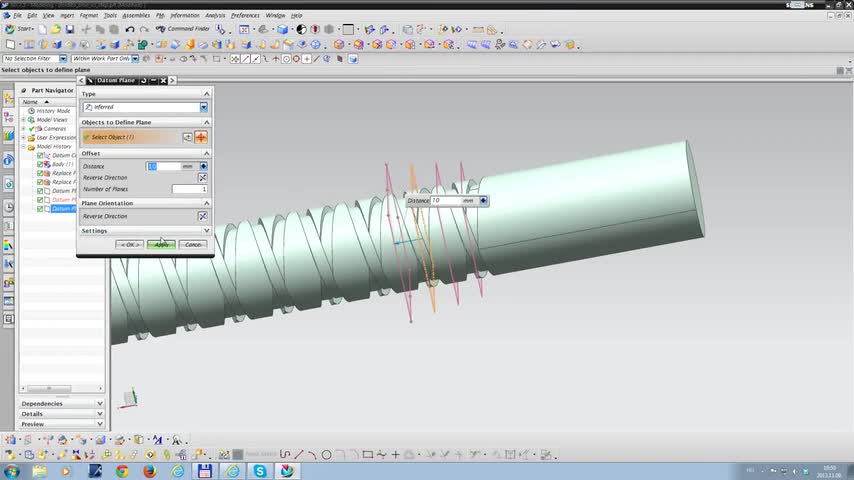Click the point selection icon beside Select Object
The height and width of the screenshot is (480, 854).
click(187, 137)
